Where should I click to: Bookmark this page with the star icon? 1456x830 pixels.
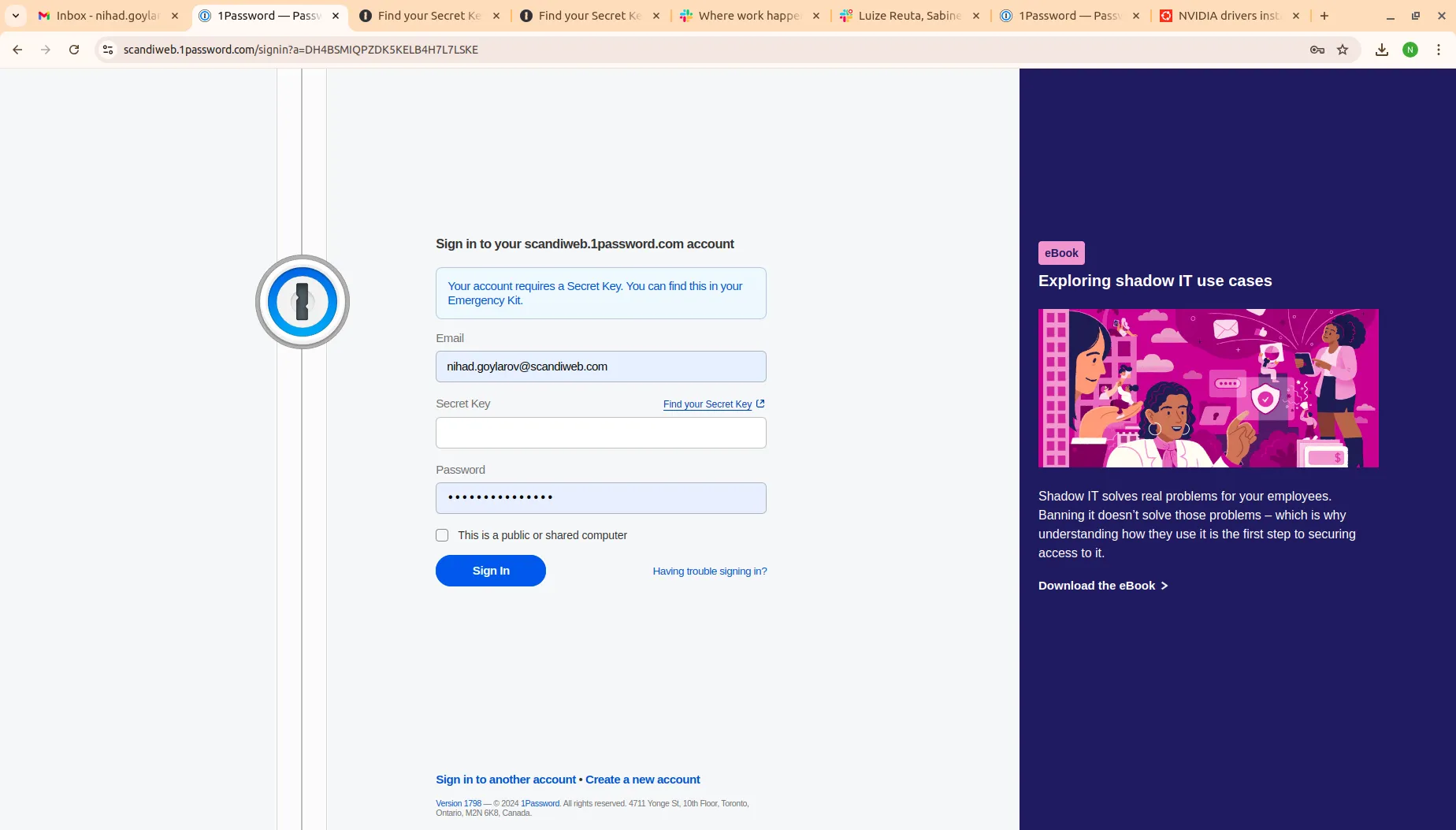coord(1343,50)
